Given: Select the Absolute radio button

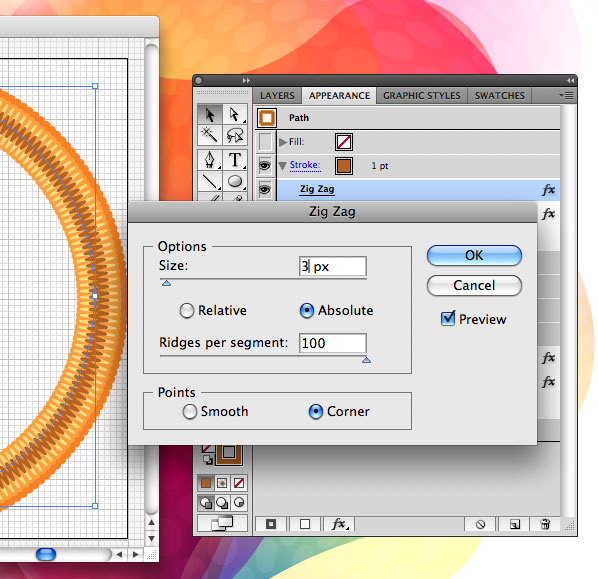Looking at the screenshot, I should (x=307, y=310).
